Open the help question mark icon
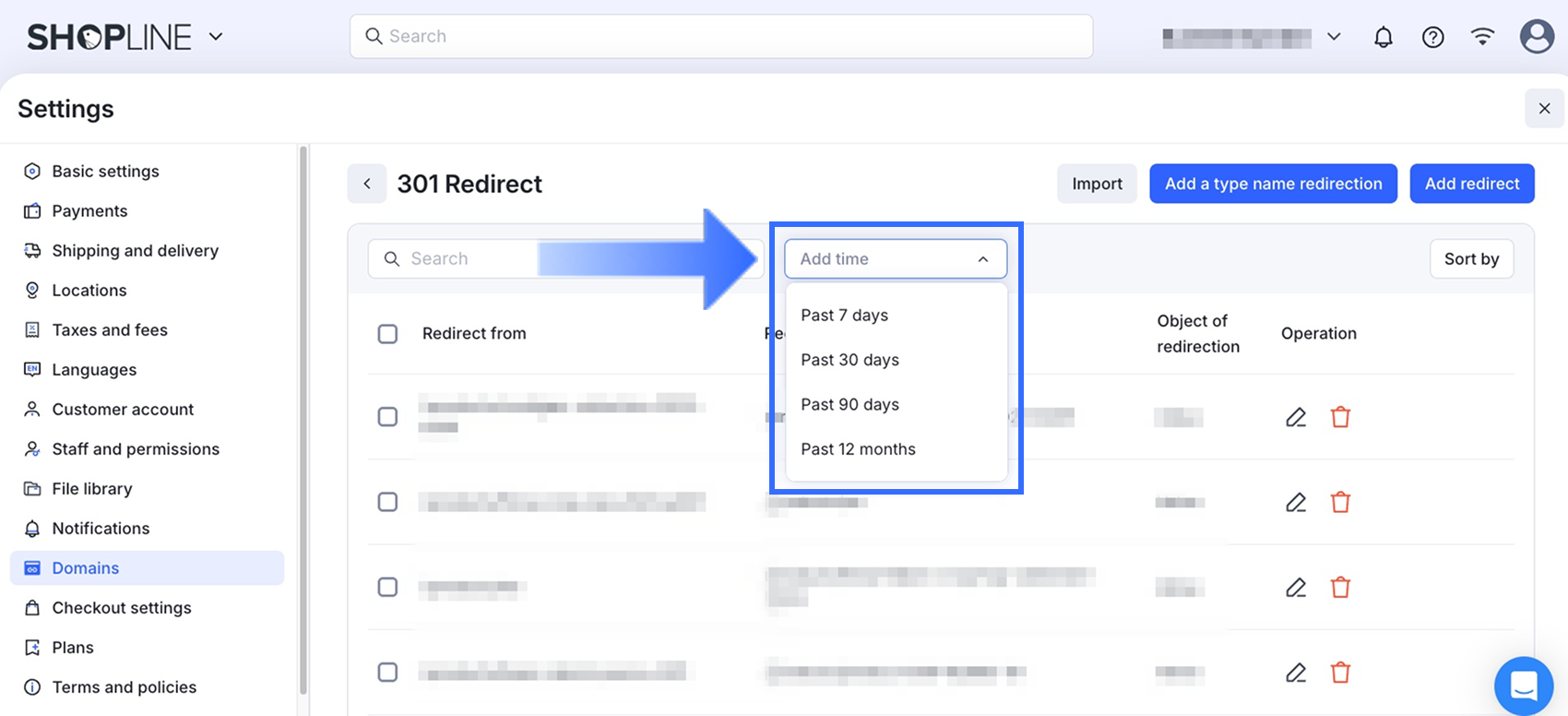 click(1432, 37)
